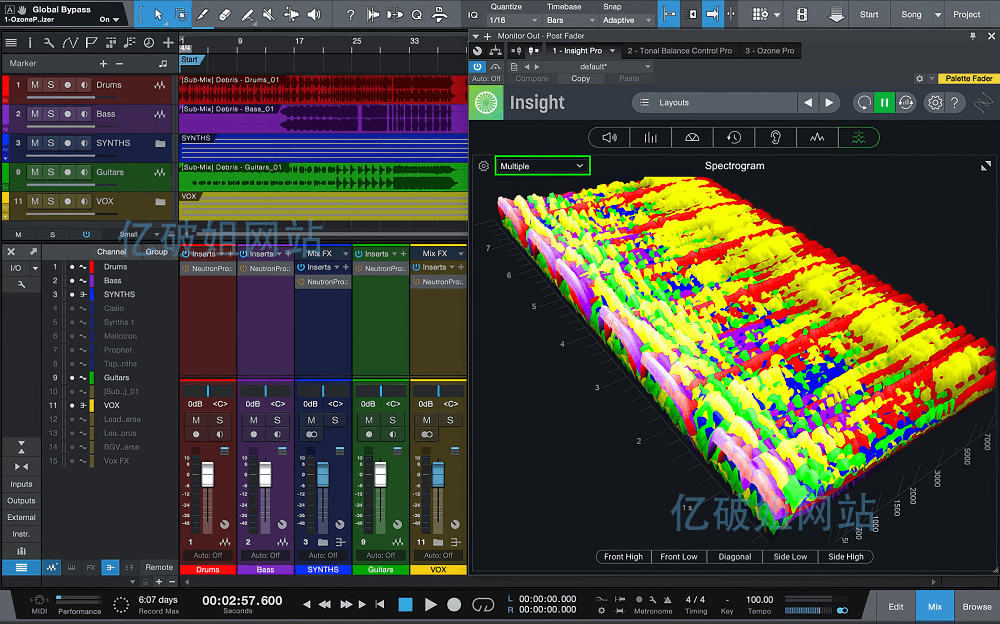Open the marker track flag icon

click(x=91, y=43)
